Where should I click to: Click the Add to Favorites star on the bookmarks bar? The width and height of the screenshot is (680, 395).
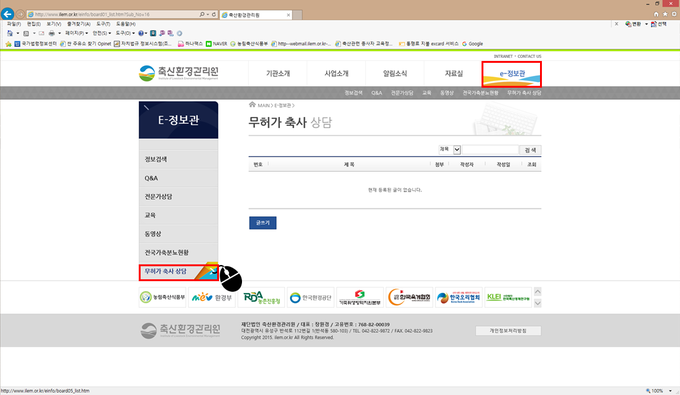pyautogui.click(x=8, y=44)
